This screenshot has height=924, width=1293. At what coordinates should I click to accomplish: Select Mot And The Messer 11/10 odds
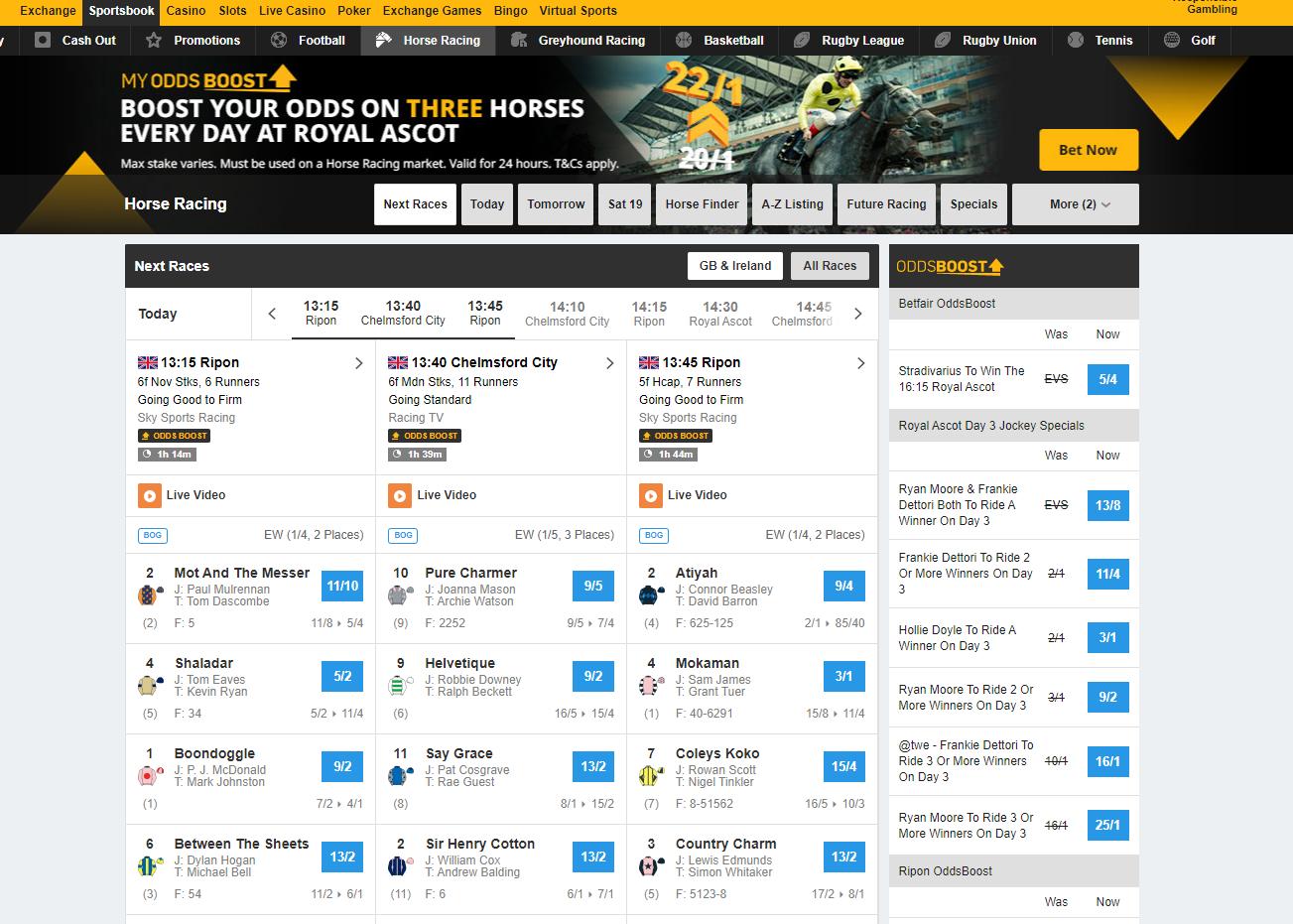[x=342, y=587]
